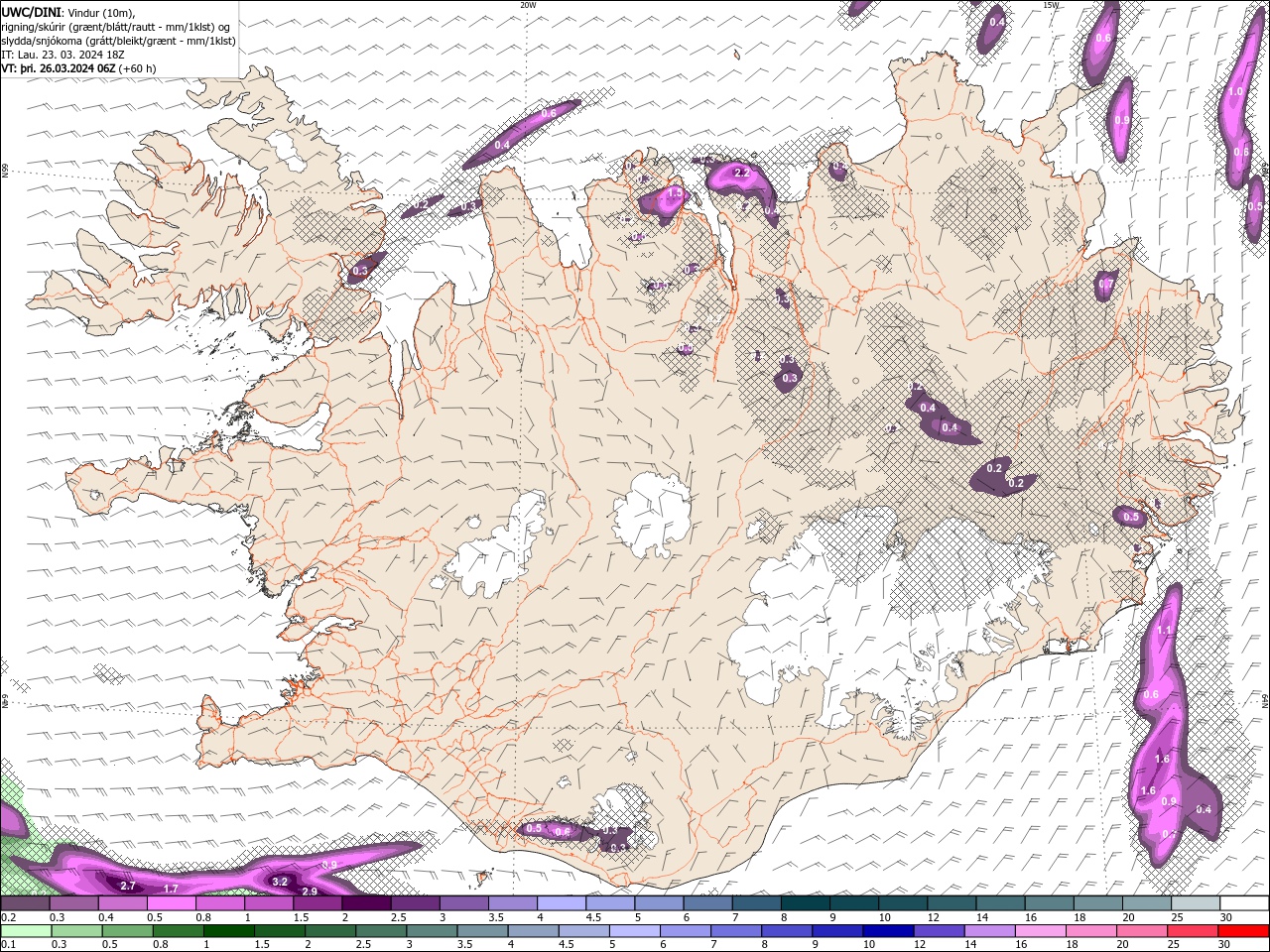Pick the dark navy blue swatch in rain scale
The image size is (1270, 952).
[x=886, y=931]
